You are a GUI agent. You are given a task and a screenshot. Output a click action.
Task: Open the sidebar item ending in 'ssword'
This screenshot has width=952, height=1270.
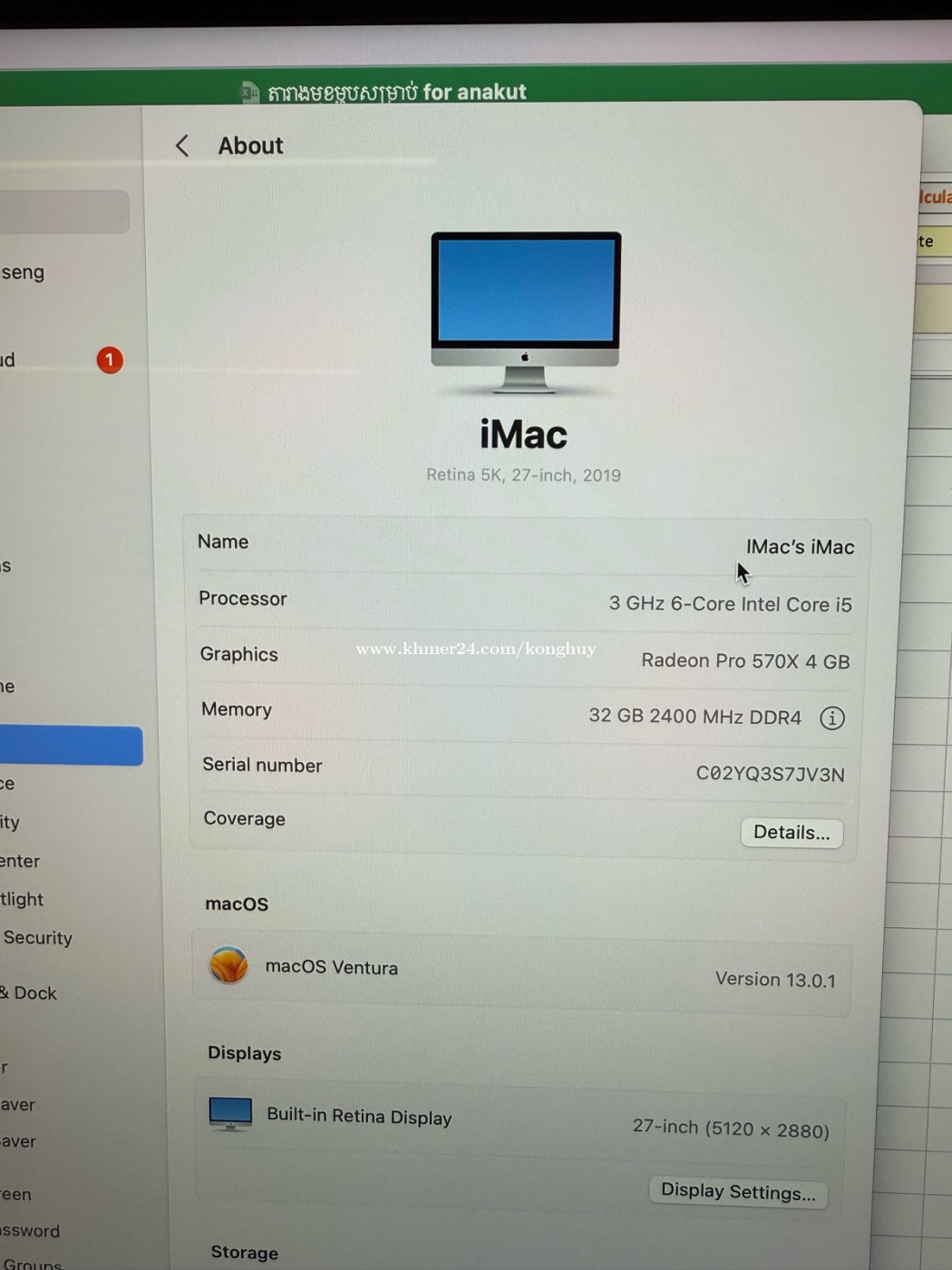(x=30, y=1231)
